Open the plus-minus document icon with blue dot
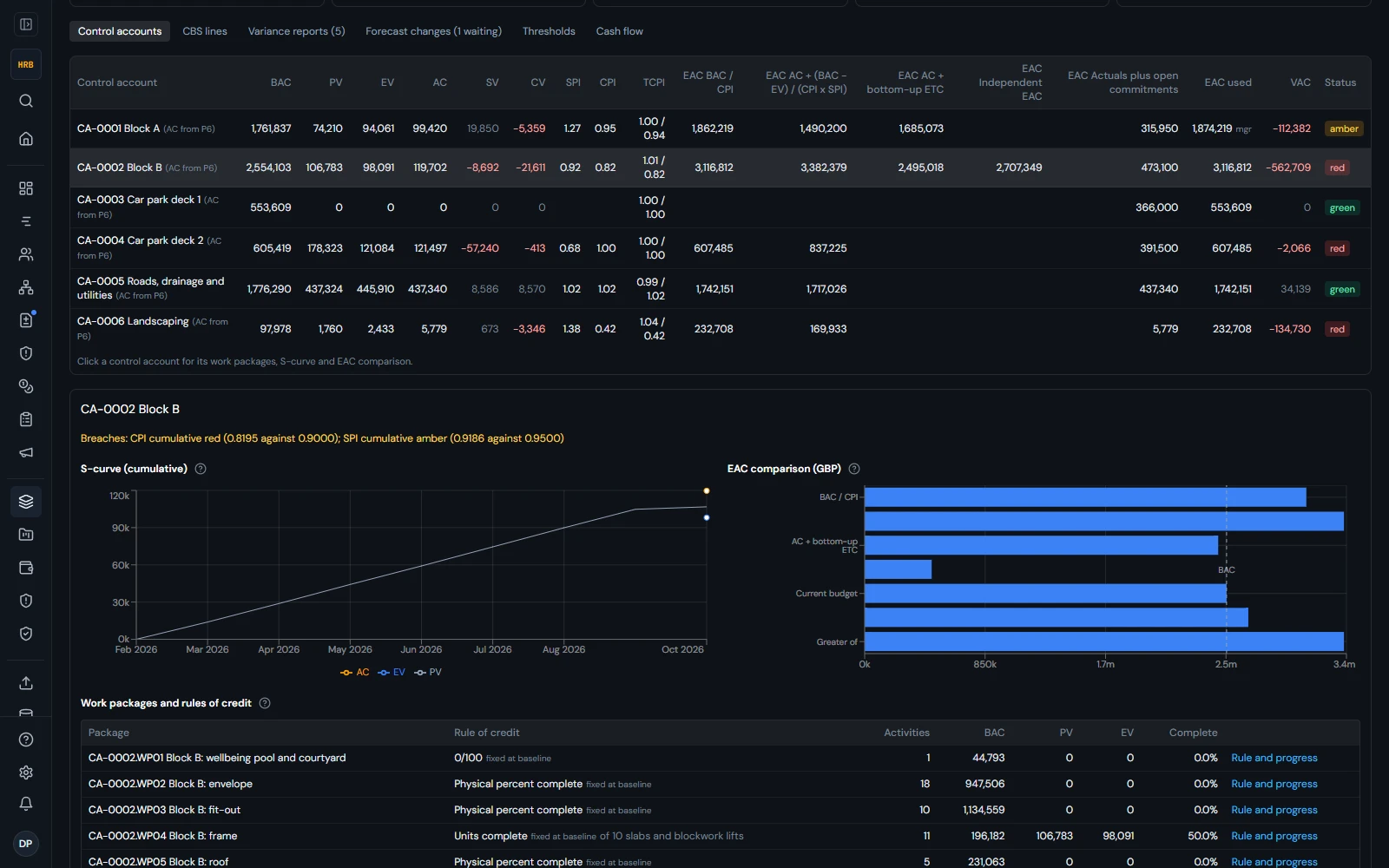Screen dimensions: 1389x868 pos(26,320)
